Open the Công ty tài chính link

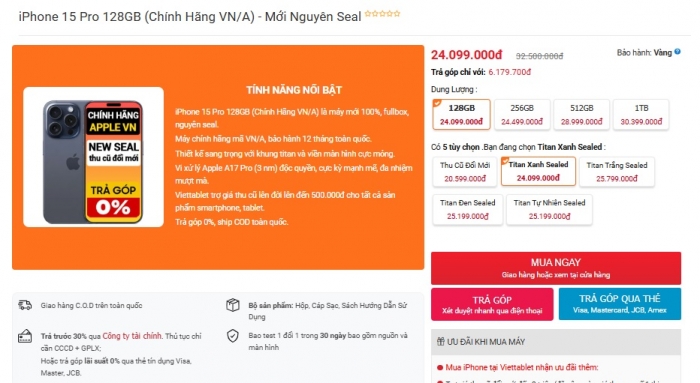pos(132,336)
